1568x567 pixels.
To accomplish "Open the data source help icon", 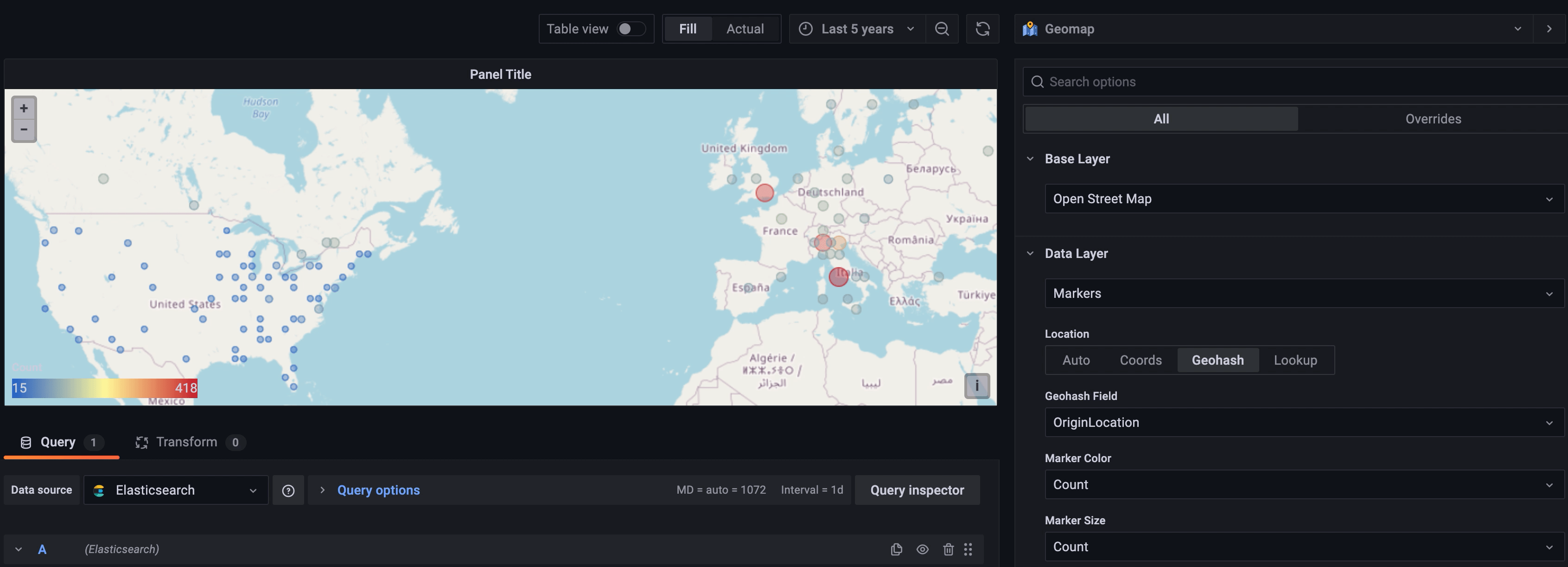I will tap(288, 490).
